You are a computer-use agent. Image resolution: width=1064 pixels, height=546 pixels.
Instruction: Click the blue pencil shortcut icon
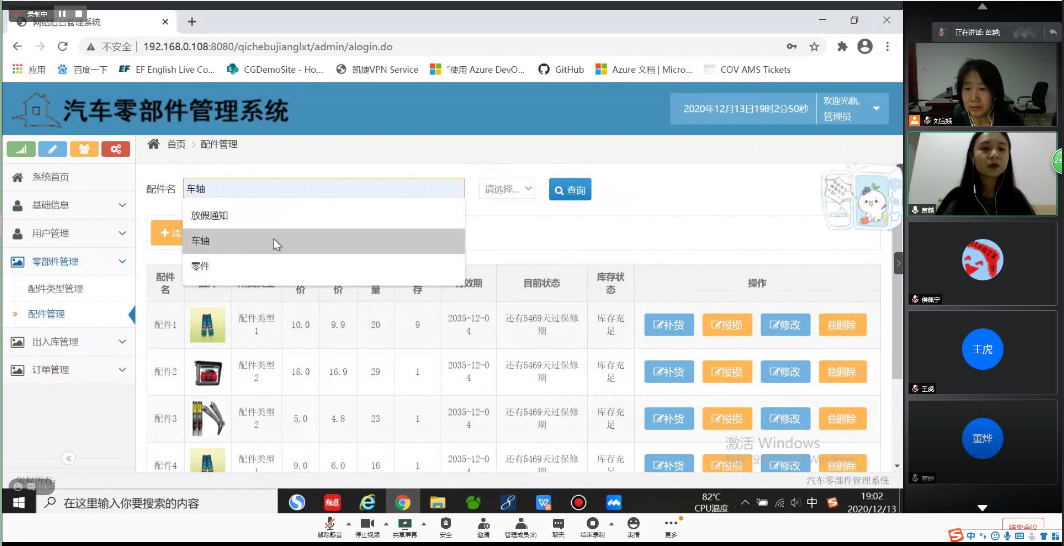[x=53, y=149]
